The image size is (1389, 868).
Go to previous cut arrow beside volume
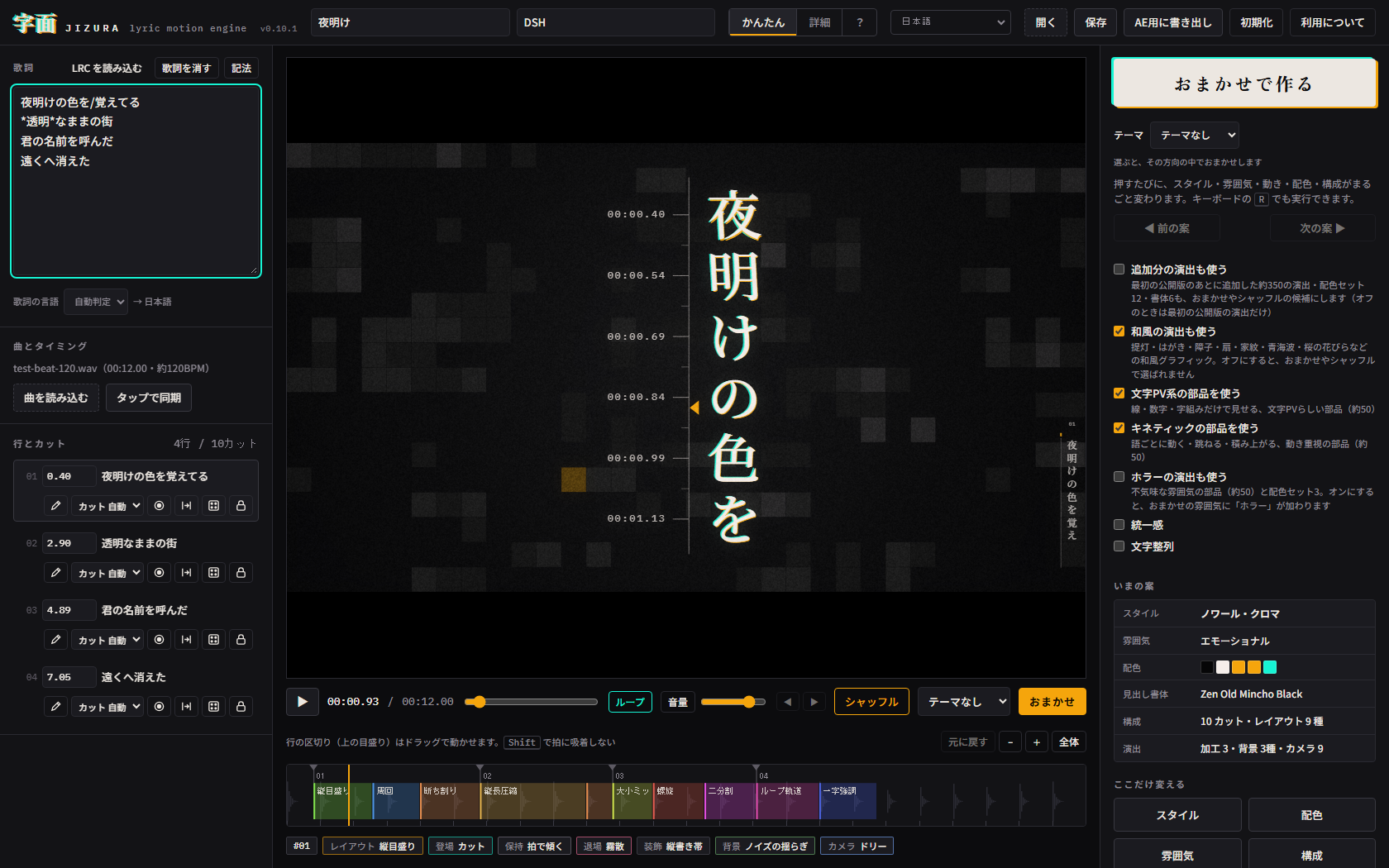pos(788,702)
